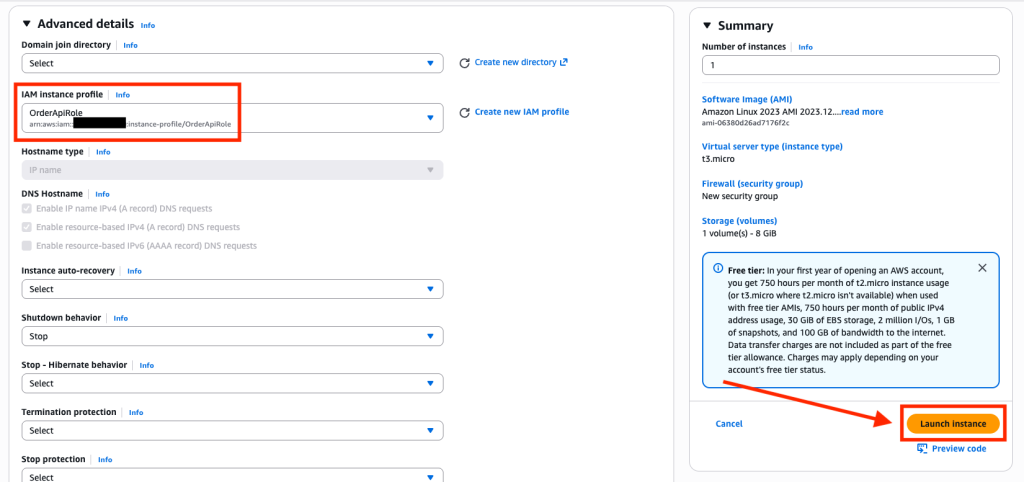This screenshot has width=1024, height=482.
Task: Click the New security group text
Action: [740, 196]
